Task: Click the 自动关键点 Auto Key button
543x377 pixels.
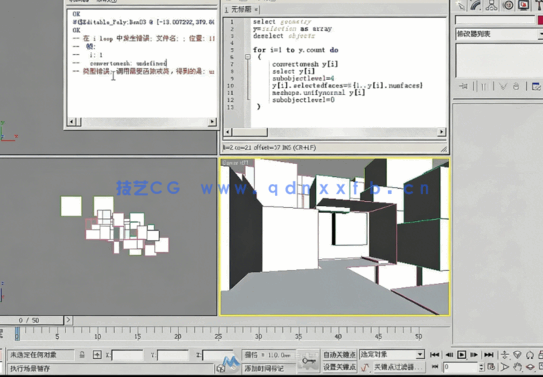Action: pos(339,354)
